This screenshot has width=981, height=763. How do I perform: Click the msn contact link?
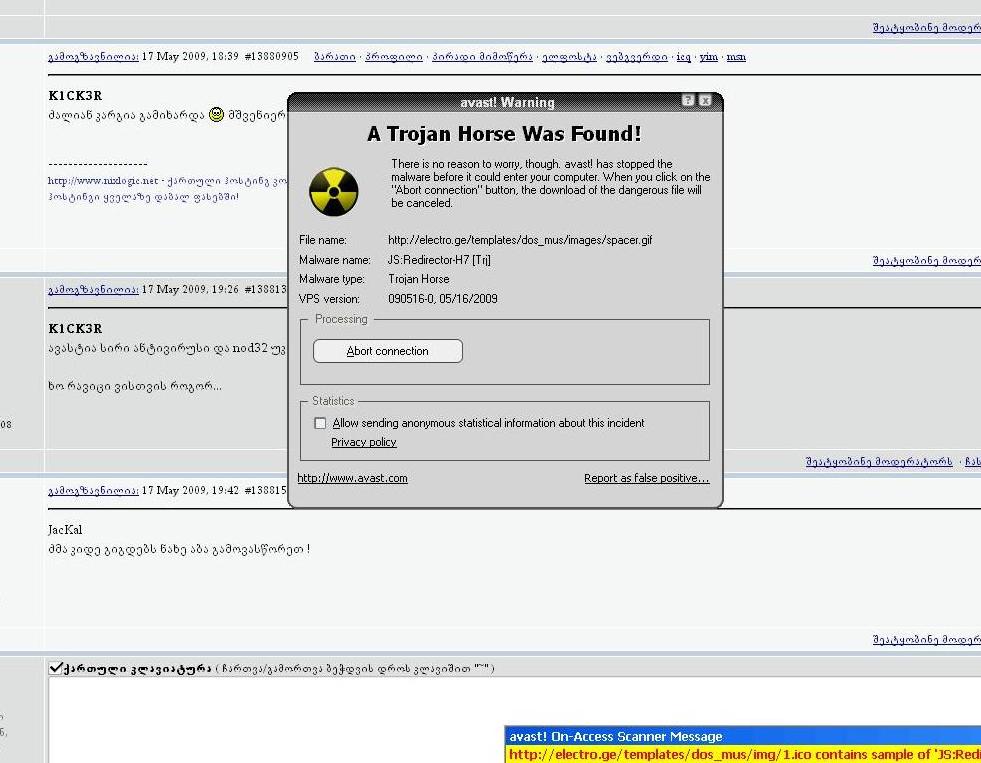click(736, 57)
